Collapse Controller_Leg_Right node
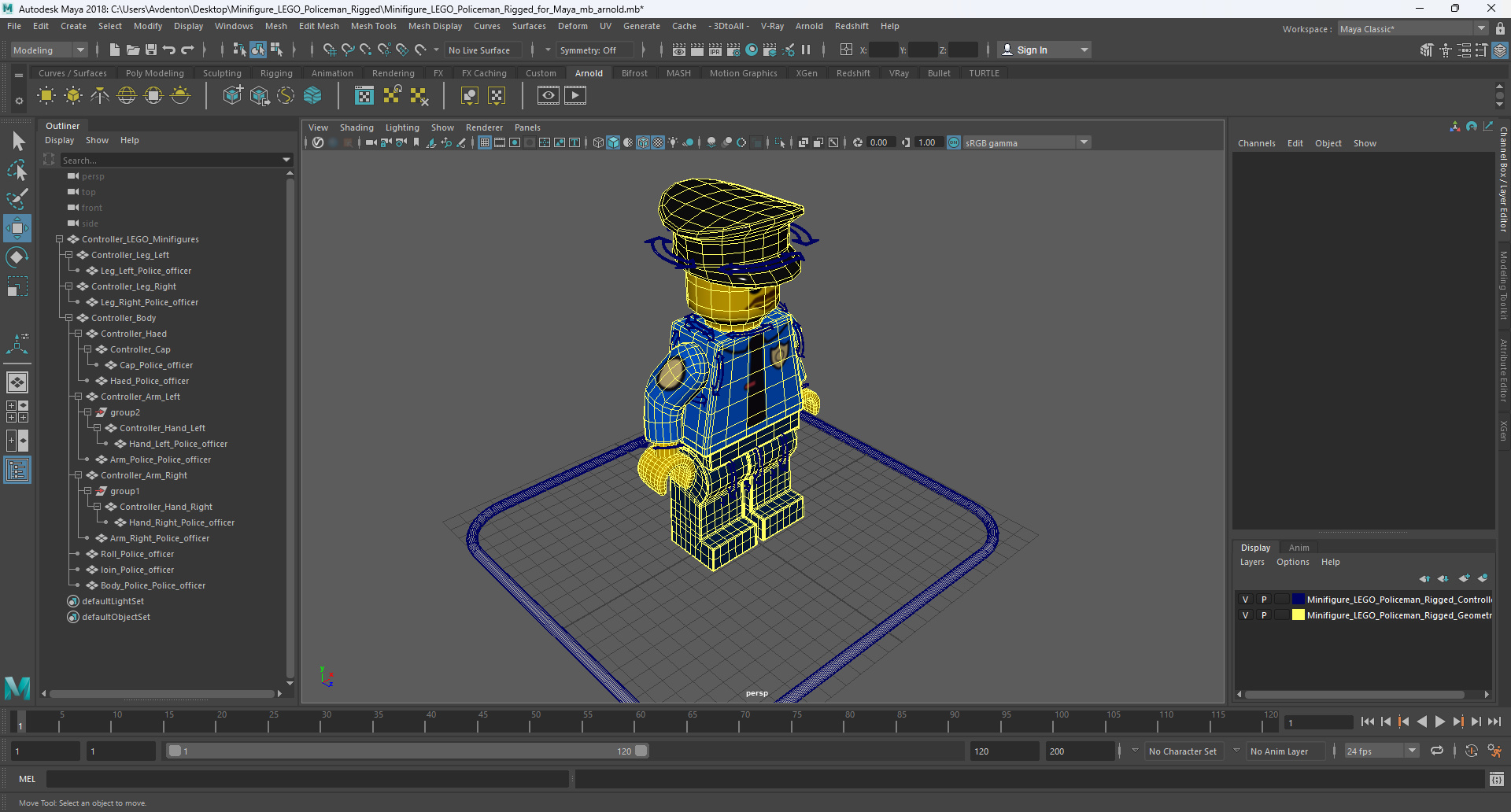 68,286
